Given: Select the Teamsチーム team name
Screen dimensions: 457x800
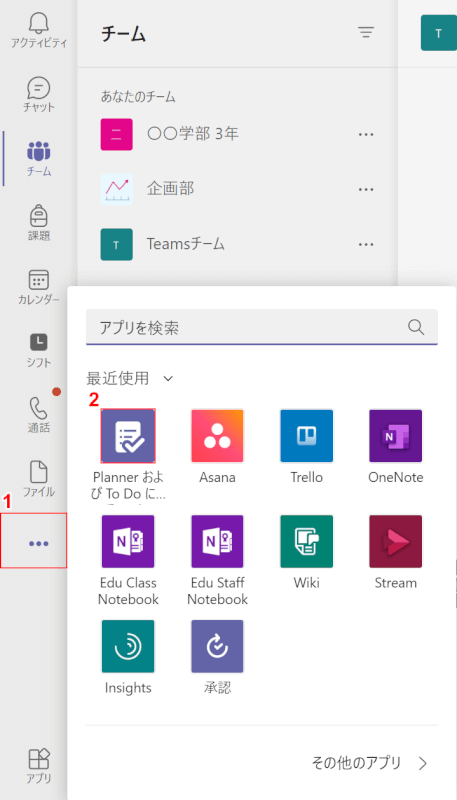Looking at the screenshot, I should click(186, 244).
